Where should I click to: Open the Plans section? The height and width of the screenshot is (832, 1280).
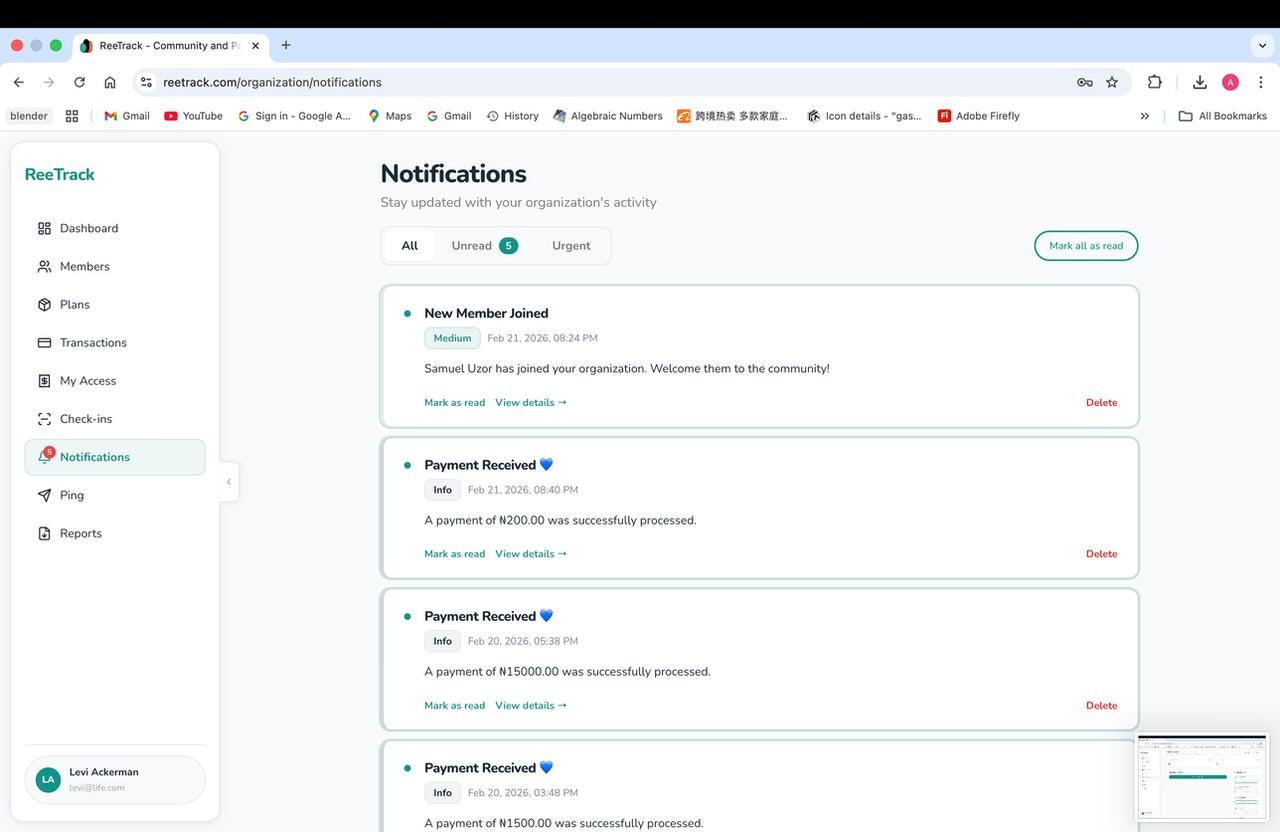coord(42,304)
